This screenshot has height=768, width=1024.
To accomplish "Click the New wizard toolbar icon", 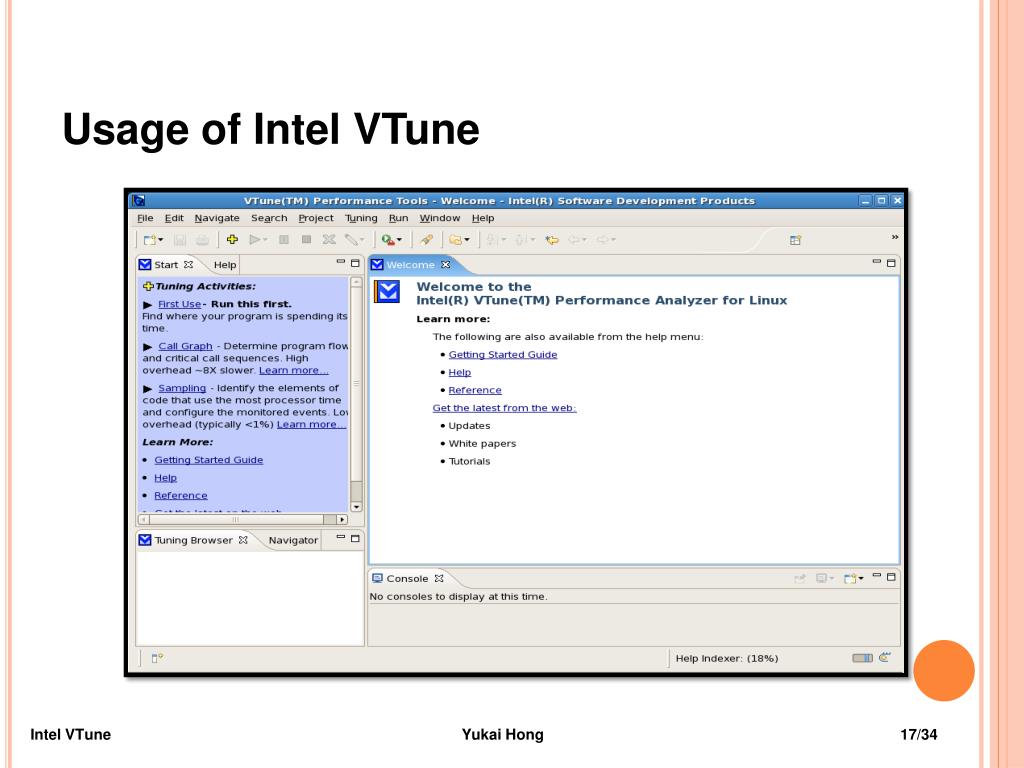I will pyautogui.click(x=150, y=240).
